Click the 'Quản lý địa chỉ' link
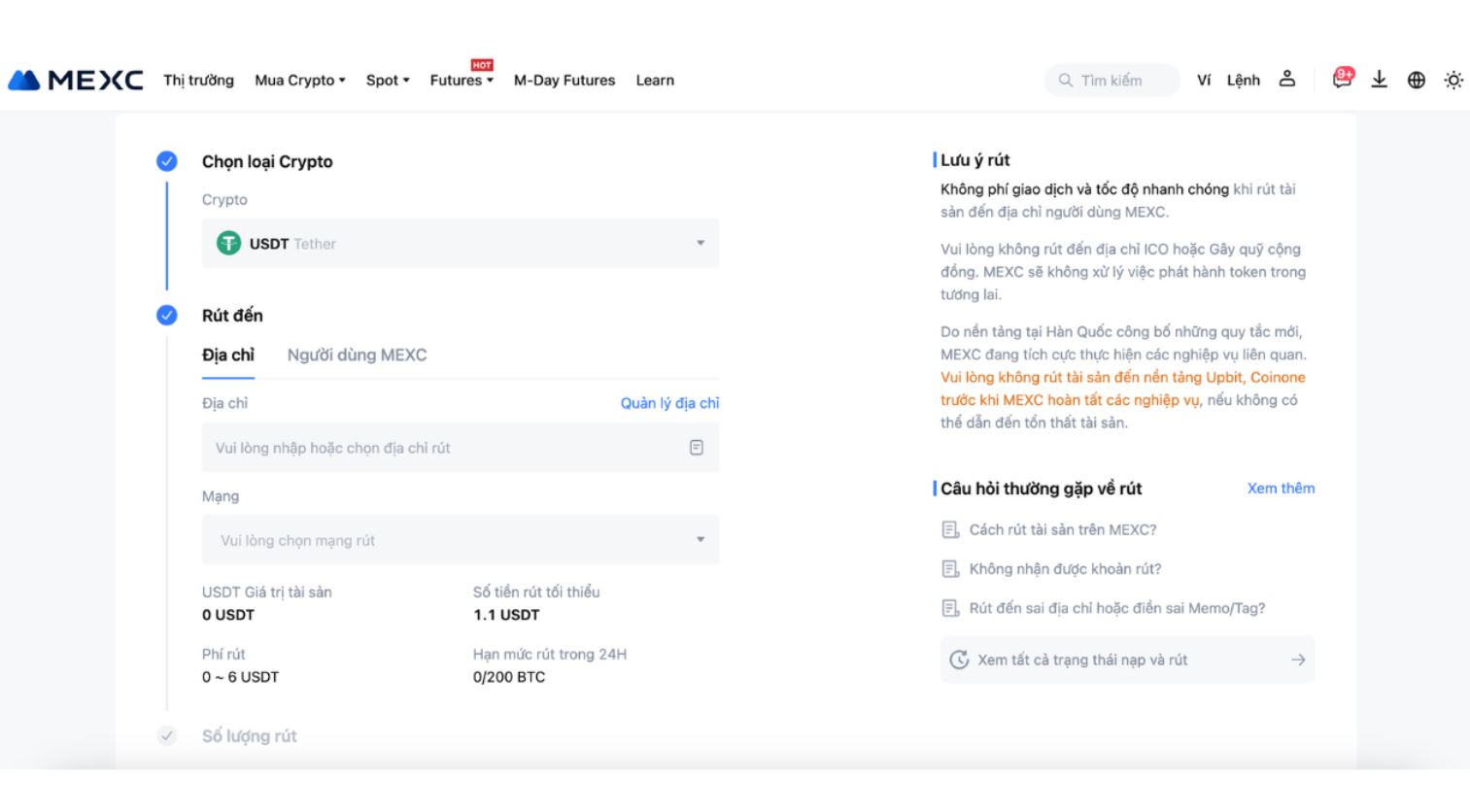 coord(670,403)
